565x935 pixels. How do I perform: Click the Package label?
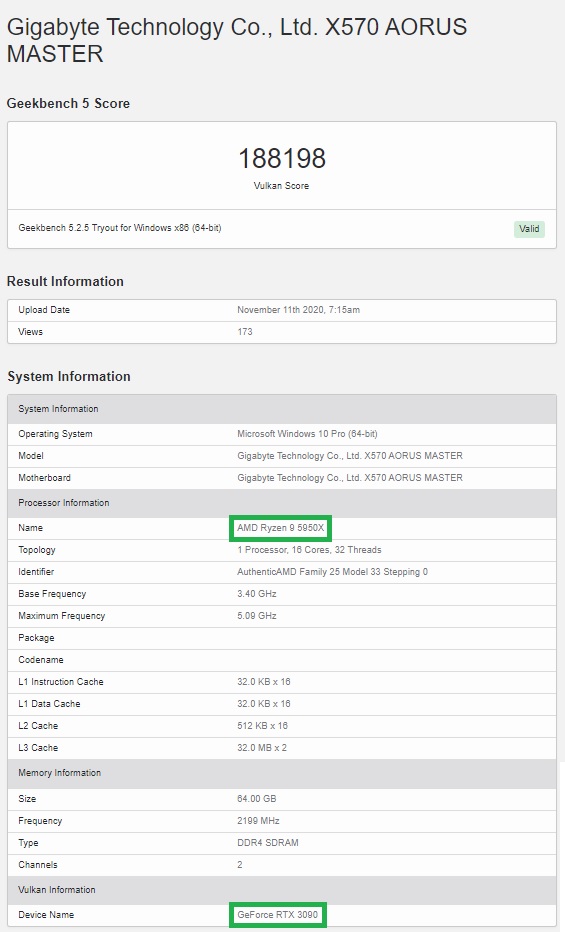tap(36, 639)
